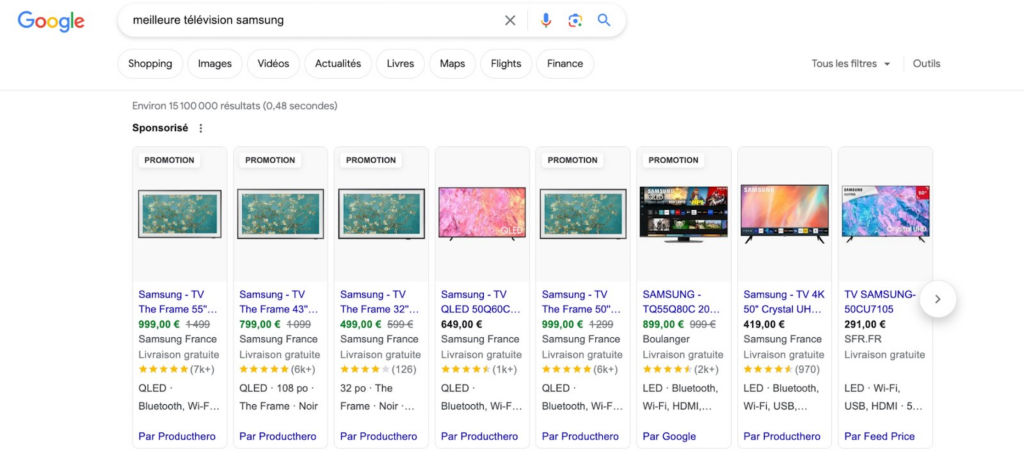The height and width of the screenshot is (460, 1024).
Task: Click the 999,00 € price on The Frame 55"
Action: tap(159, 324)
